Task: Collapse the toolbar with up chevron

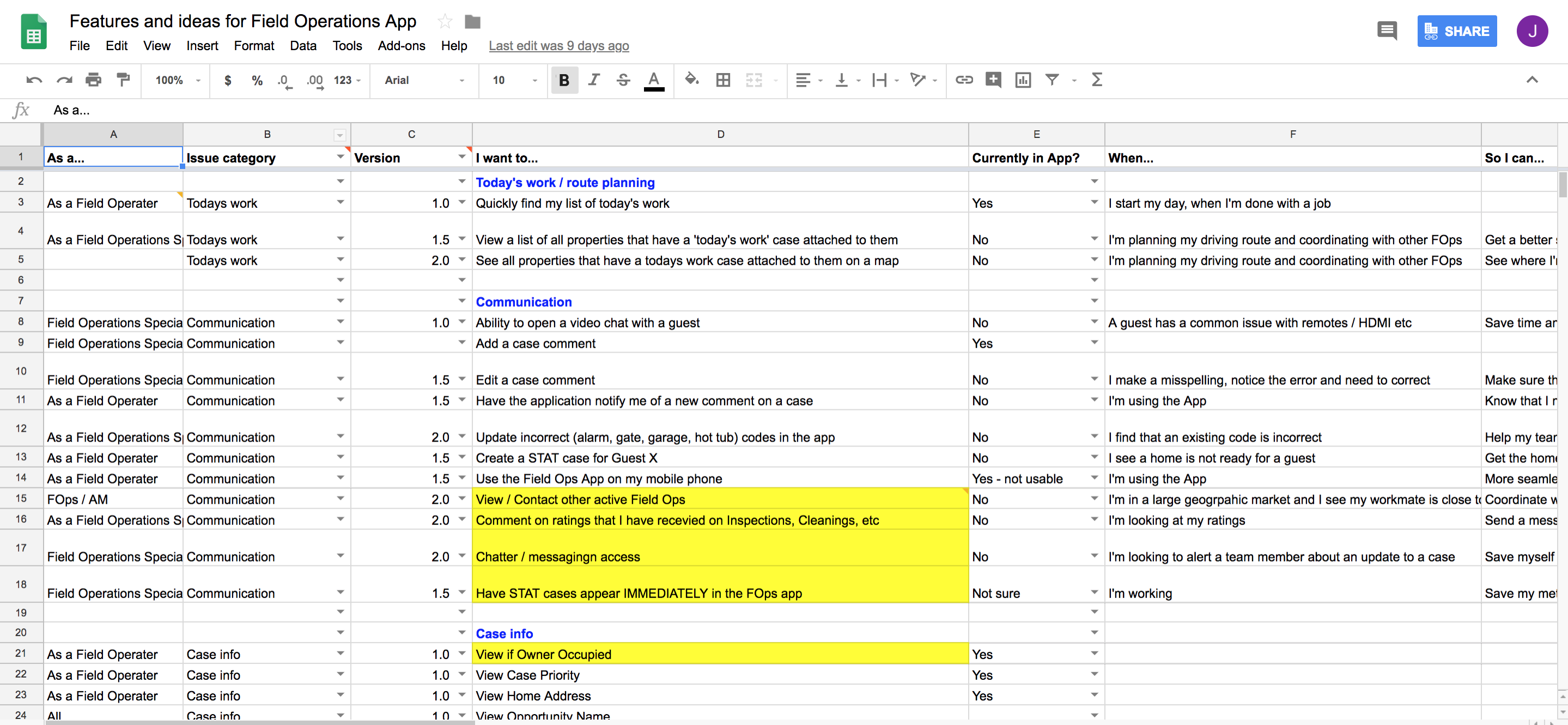Action: point(1532,80)
